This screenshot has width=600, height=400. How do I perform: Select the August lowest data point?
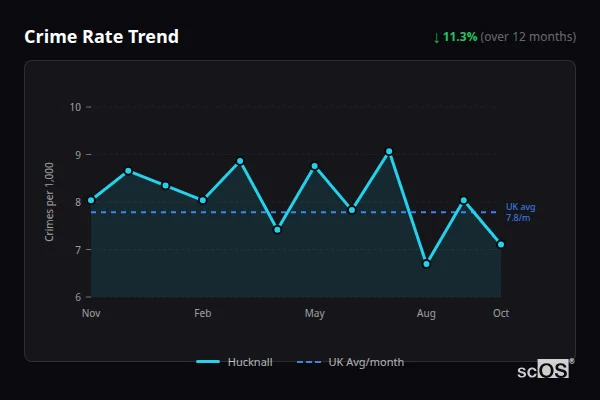coord(426,264)
